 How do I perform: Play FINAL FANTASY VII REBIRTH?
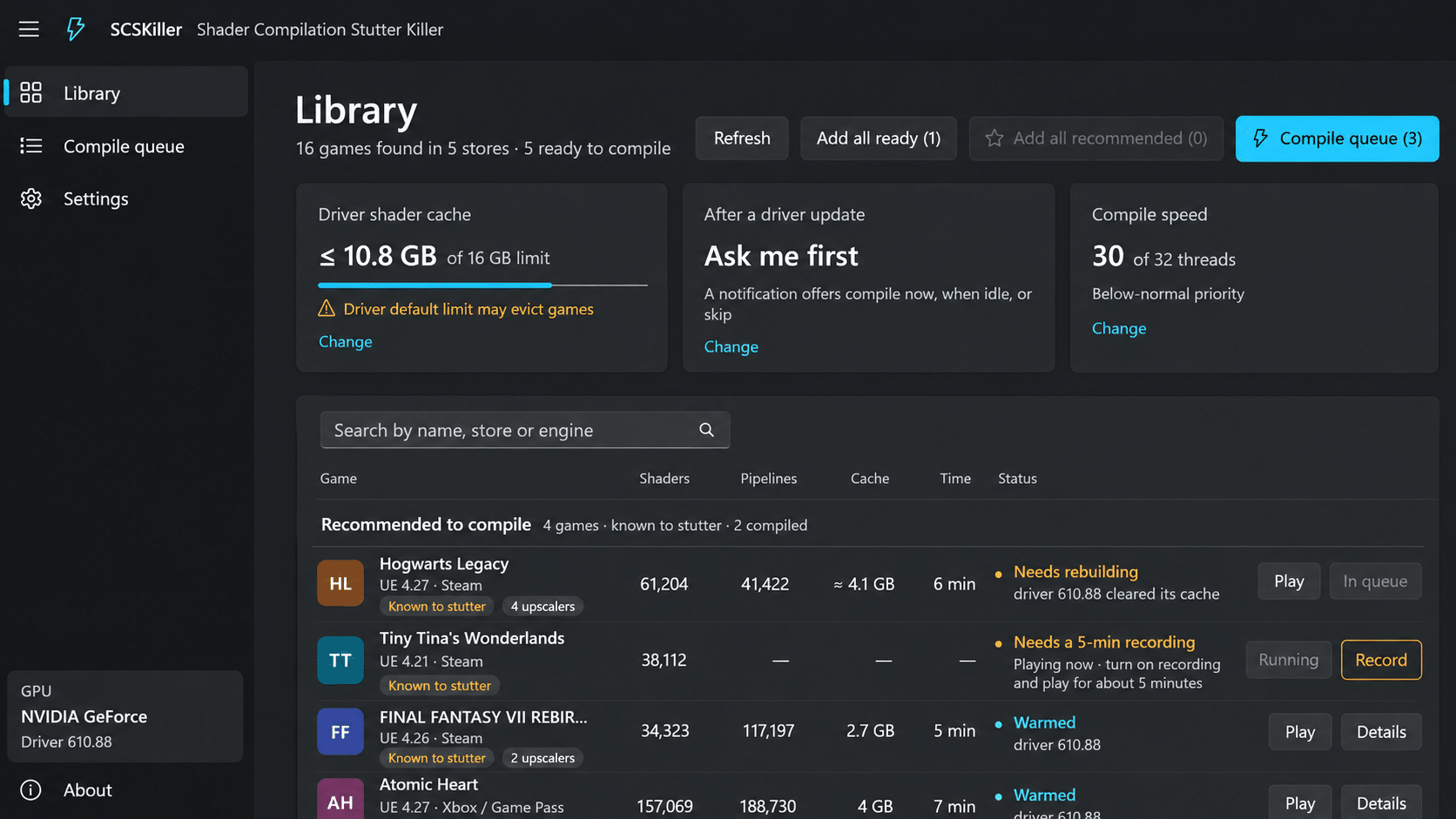click(x=1300, y=732)
